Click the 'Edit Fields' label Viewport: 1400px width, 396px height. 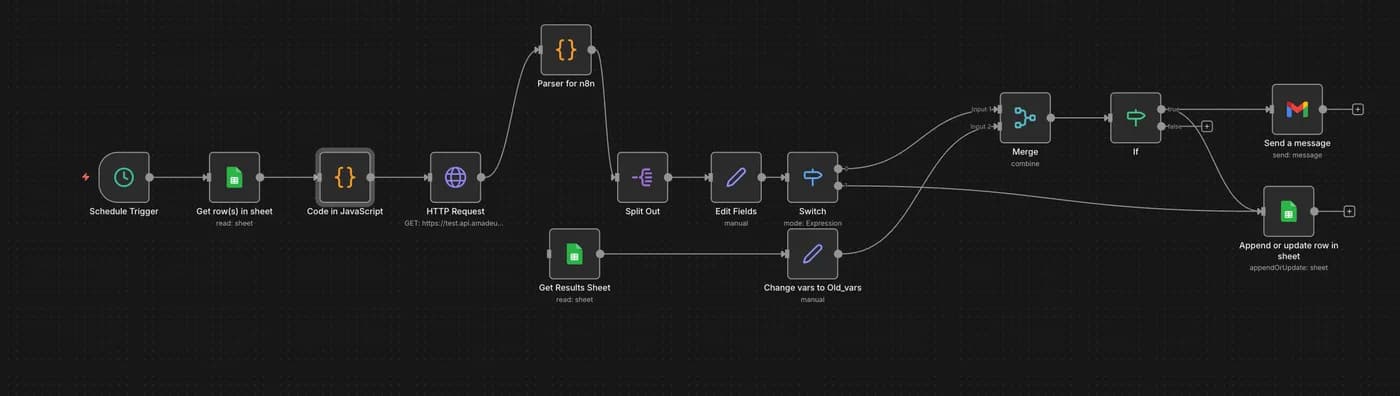coord(736,212)
